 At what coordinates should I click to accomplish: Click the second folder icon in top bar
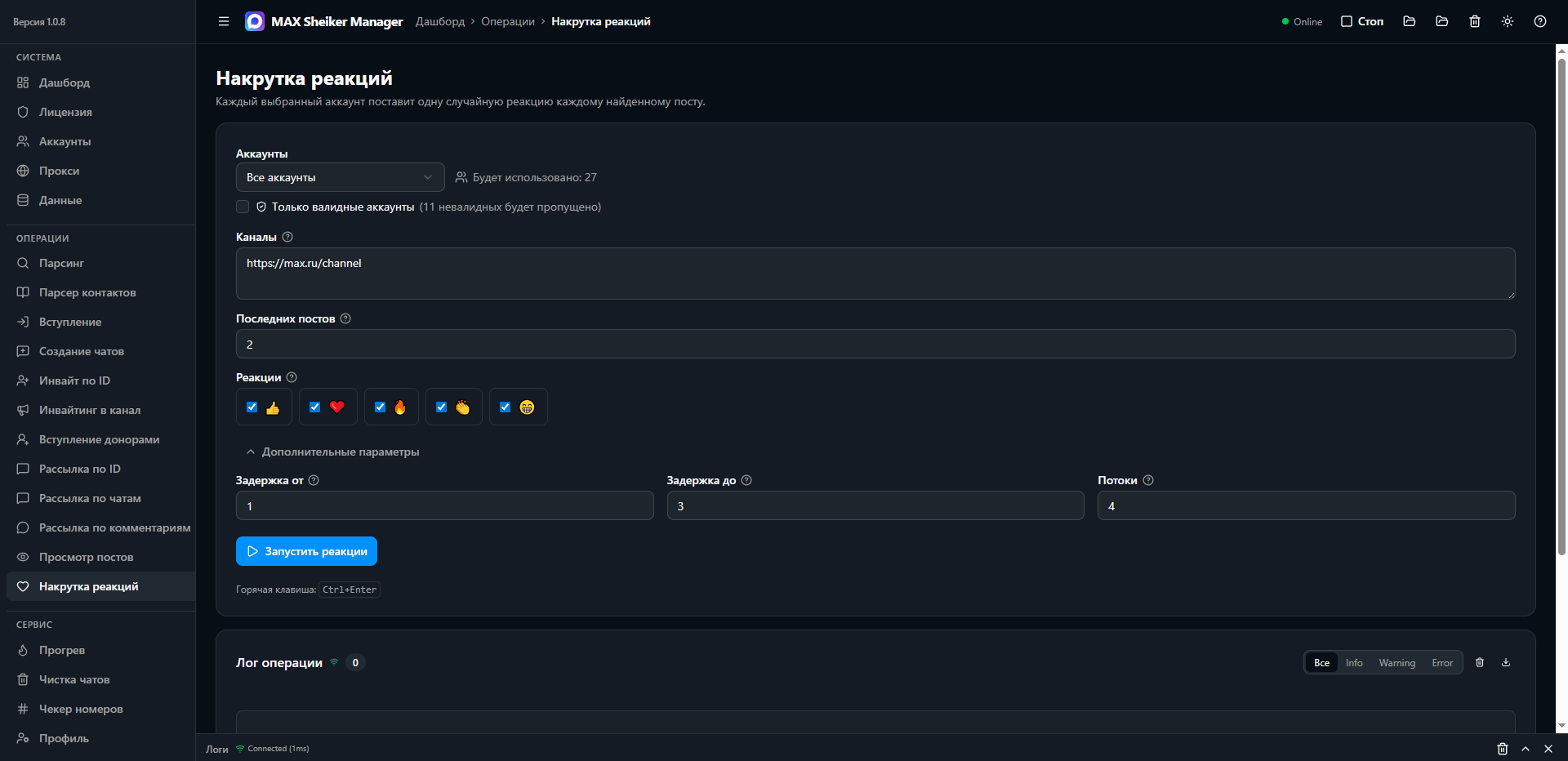click(1442, 21)
